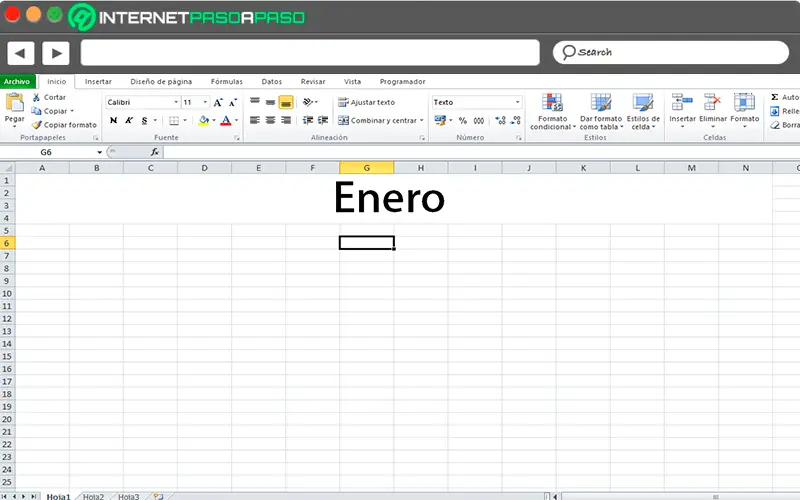This screenshot has width=800, height=500.
Task: Toggle top vertical alignment
Action: [255, 102]
